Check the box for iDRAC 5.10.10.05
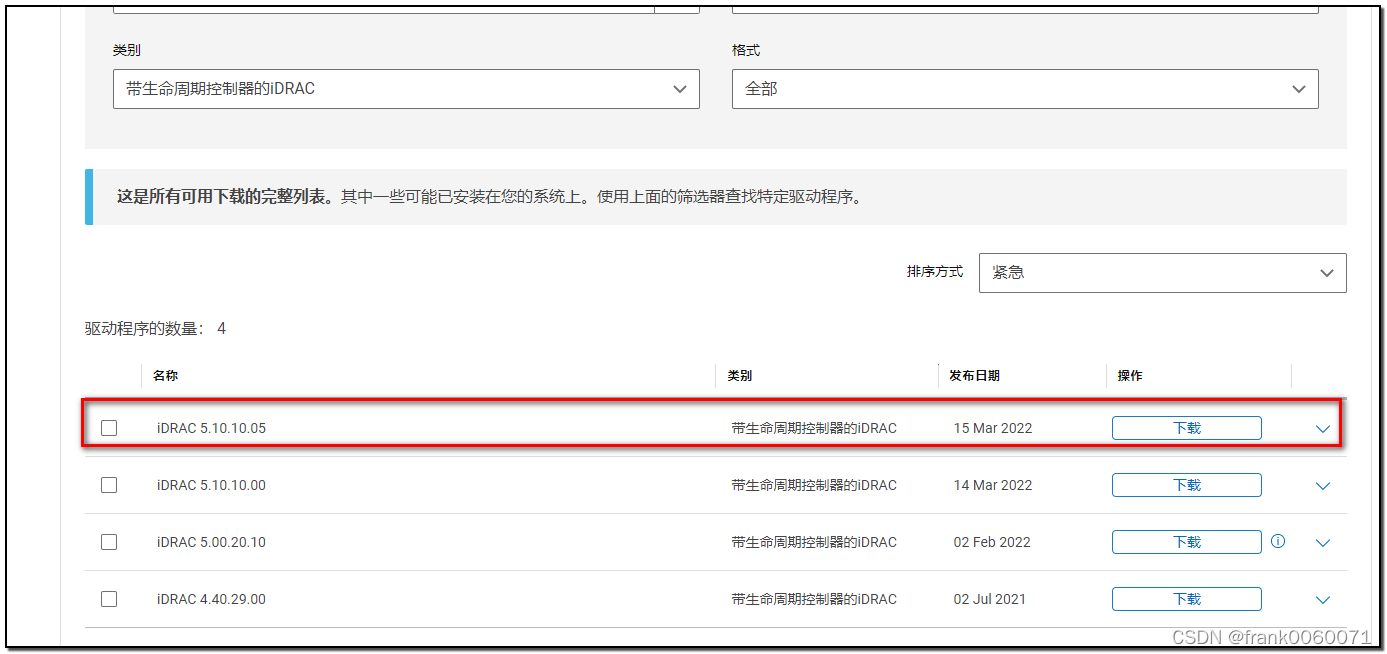The image size is (1387, 654). click(109, 428)
